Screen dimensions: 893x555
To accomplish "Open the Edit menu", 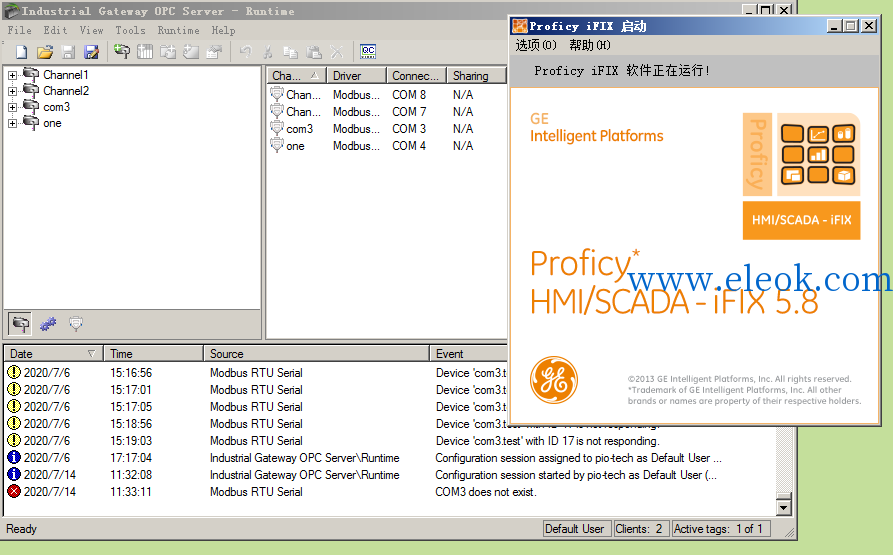I will 55,30.
